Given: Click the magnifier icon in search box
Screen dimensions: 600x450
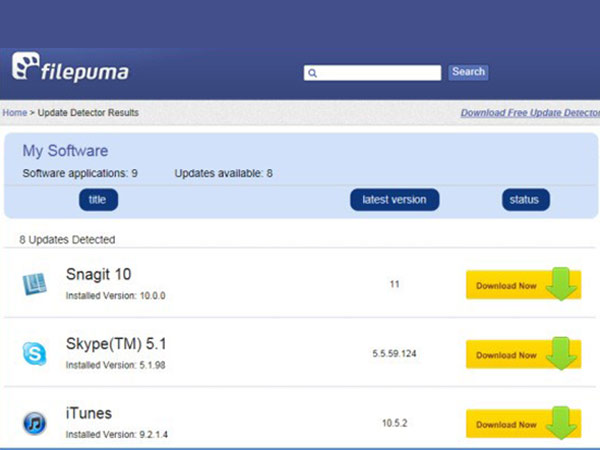Looking at the screenshot, I should click(312, 73).
